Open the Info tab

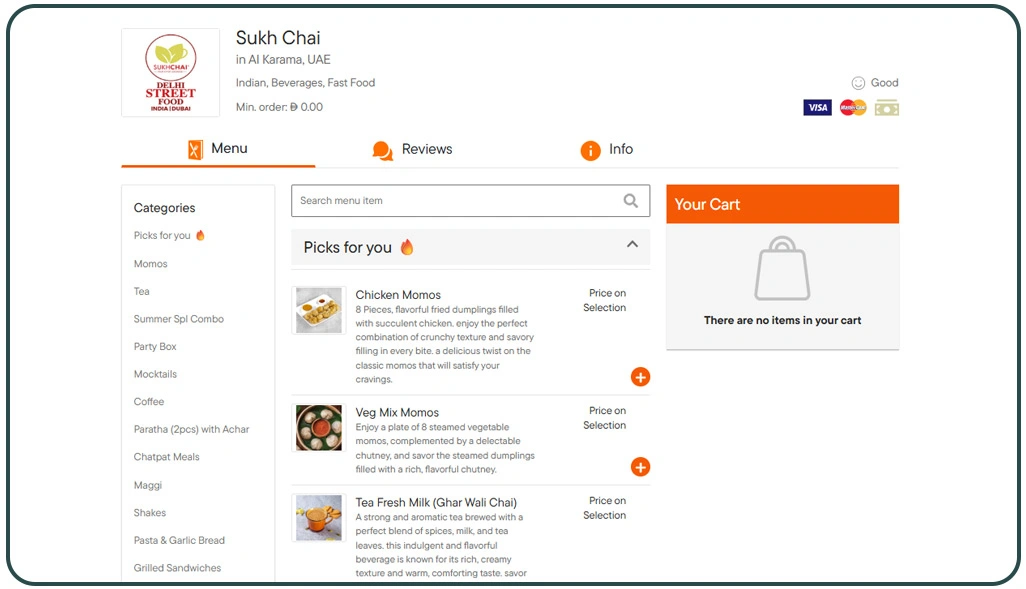(x=608, y=149)
